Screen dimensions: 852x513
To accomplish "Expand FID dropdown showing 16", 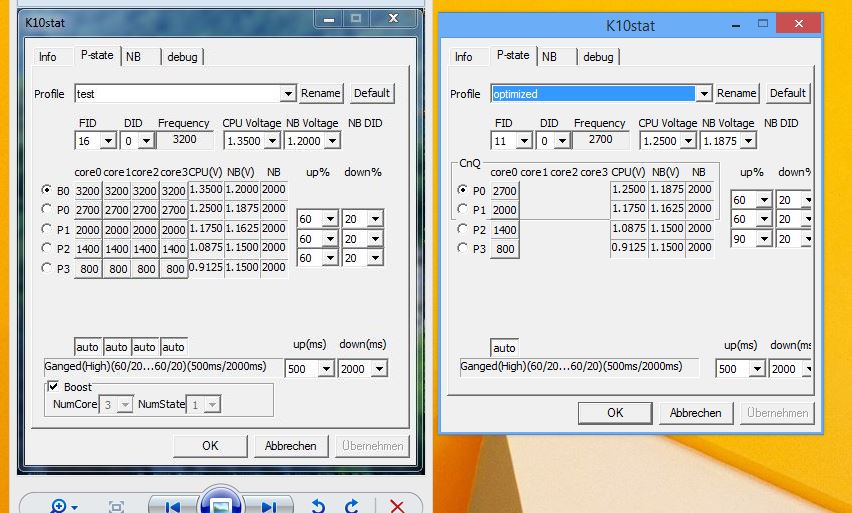I will pyautogui.click(x=108, y=141).
